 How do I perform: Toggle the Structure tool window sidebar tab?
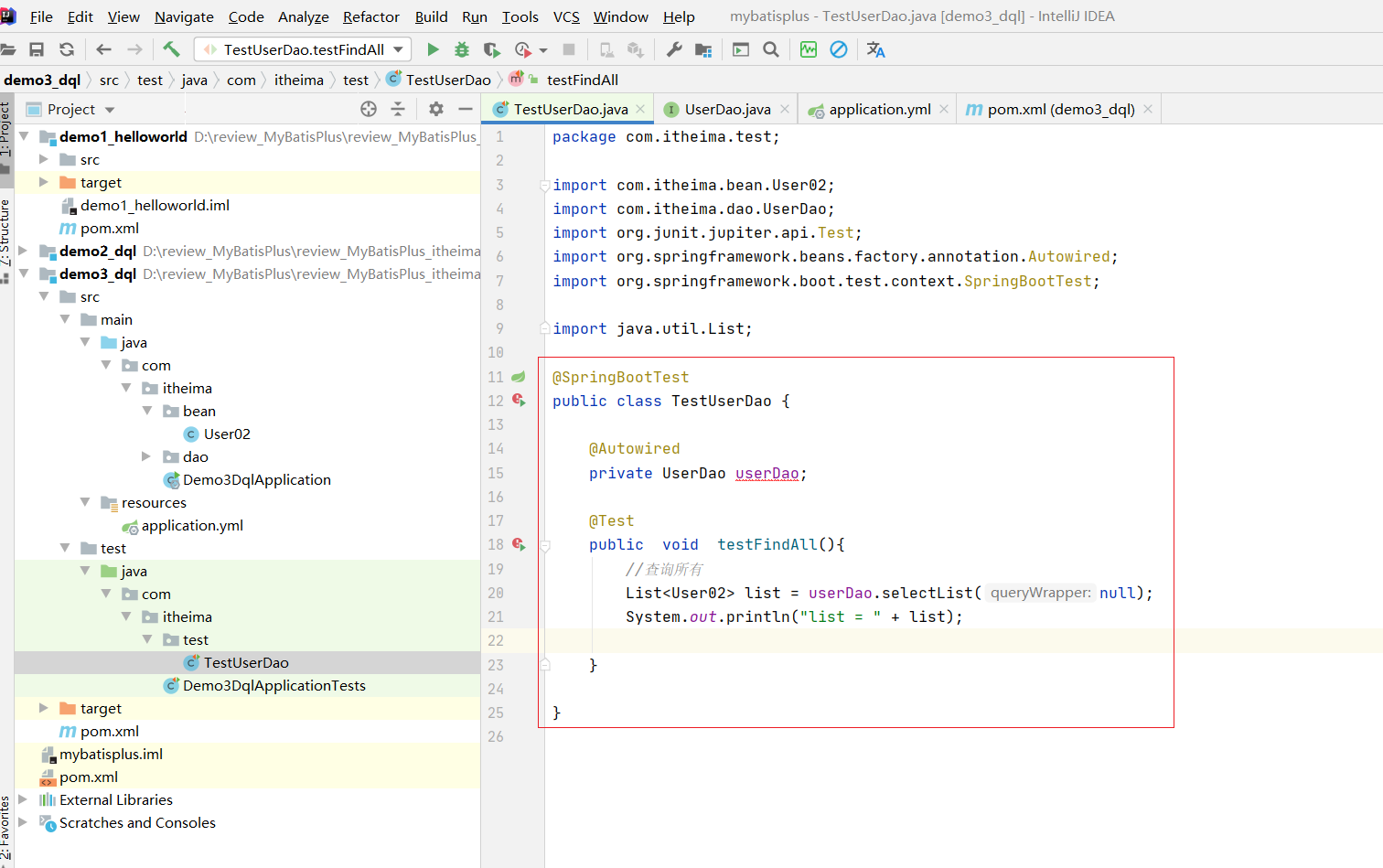(5, 232)
